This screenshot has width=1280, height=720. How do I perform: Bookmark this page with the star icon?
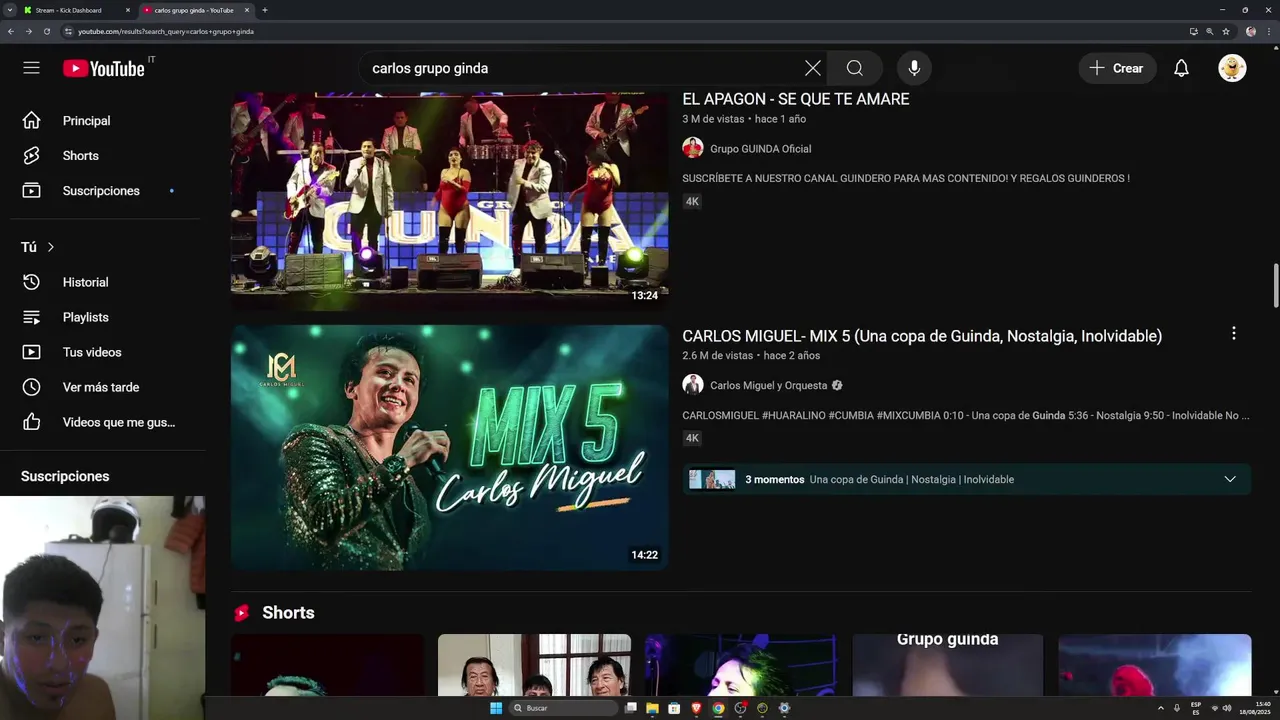click(x=1226, y=31)
